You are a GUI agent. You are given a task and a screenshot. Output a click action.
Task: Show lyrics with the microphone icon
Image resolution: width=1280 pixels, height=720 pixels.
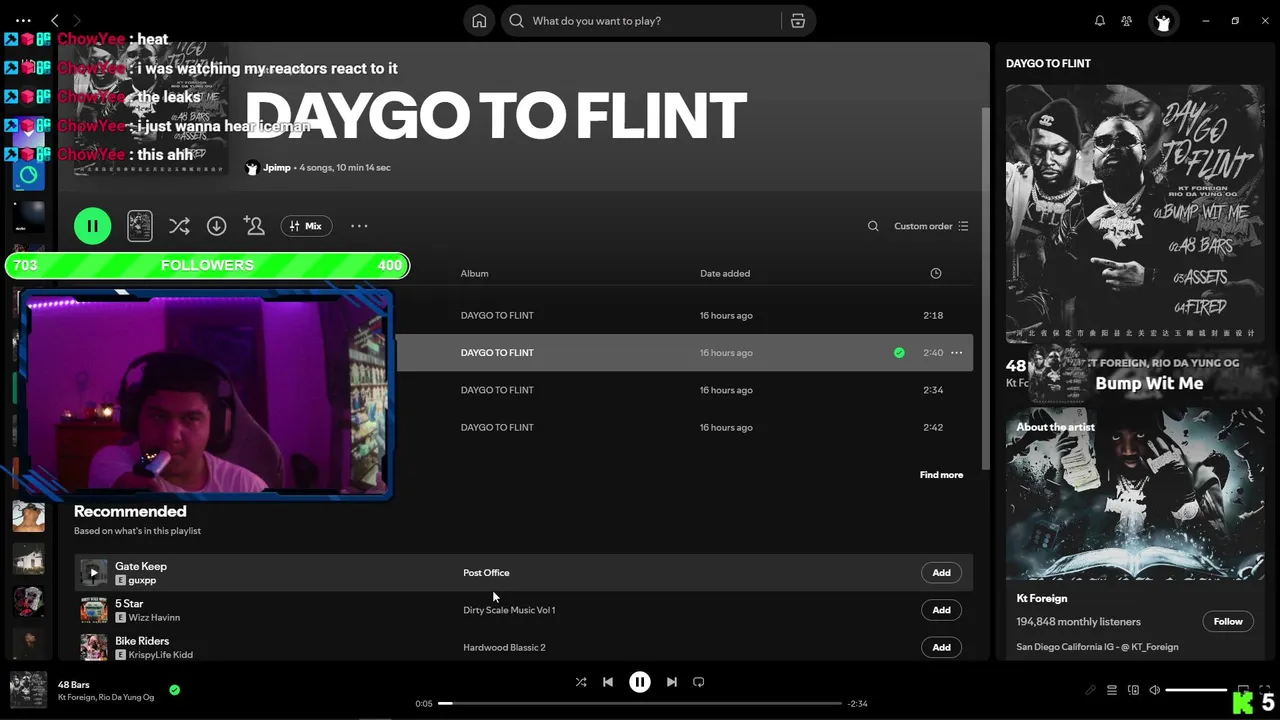(x=1090, y=690)
